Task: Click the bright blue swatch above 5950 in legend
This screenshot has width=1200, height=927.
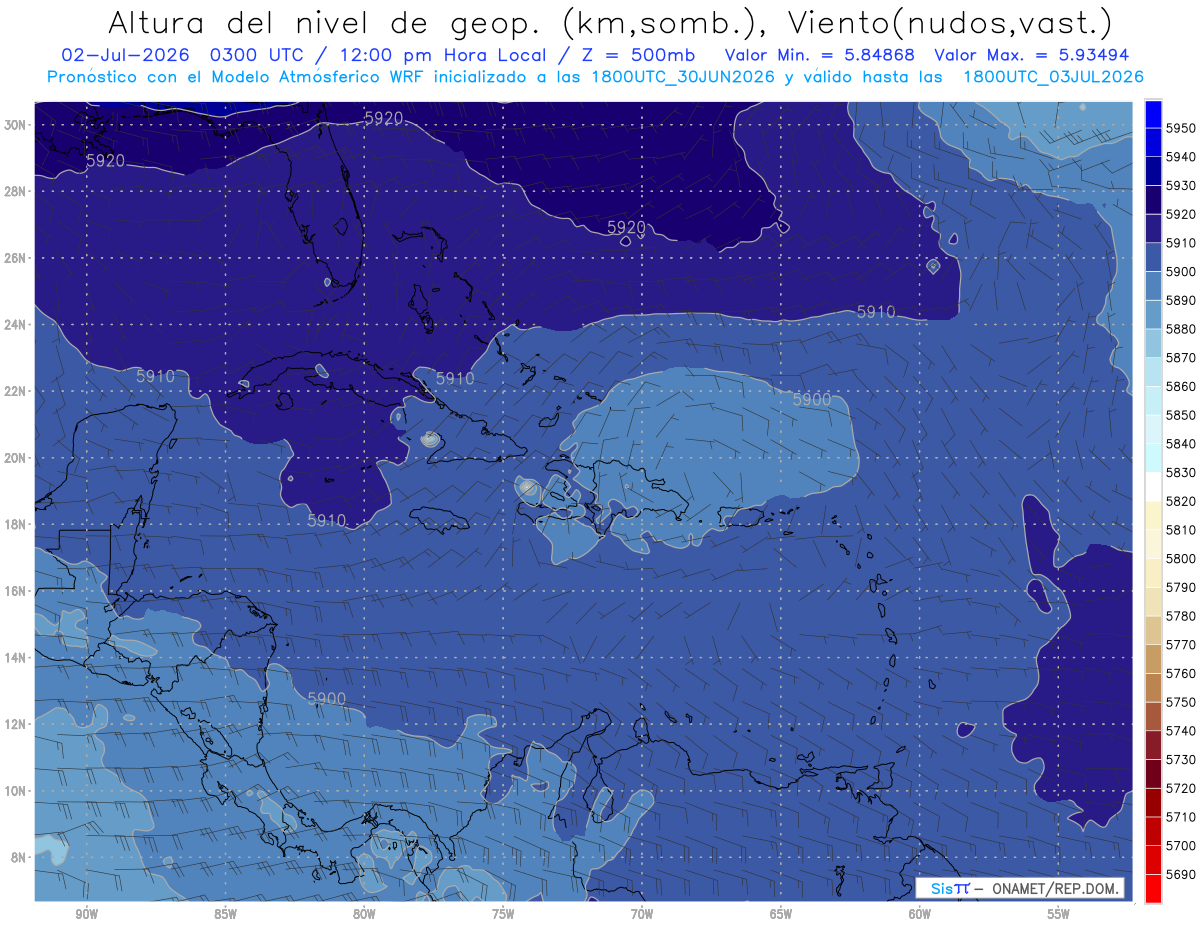Action: click(x=1153, y=114)
